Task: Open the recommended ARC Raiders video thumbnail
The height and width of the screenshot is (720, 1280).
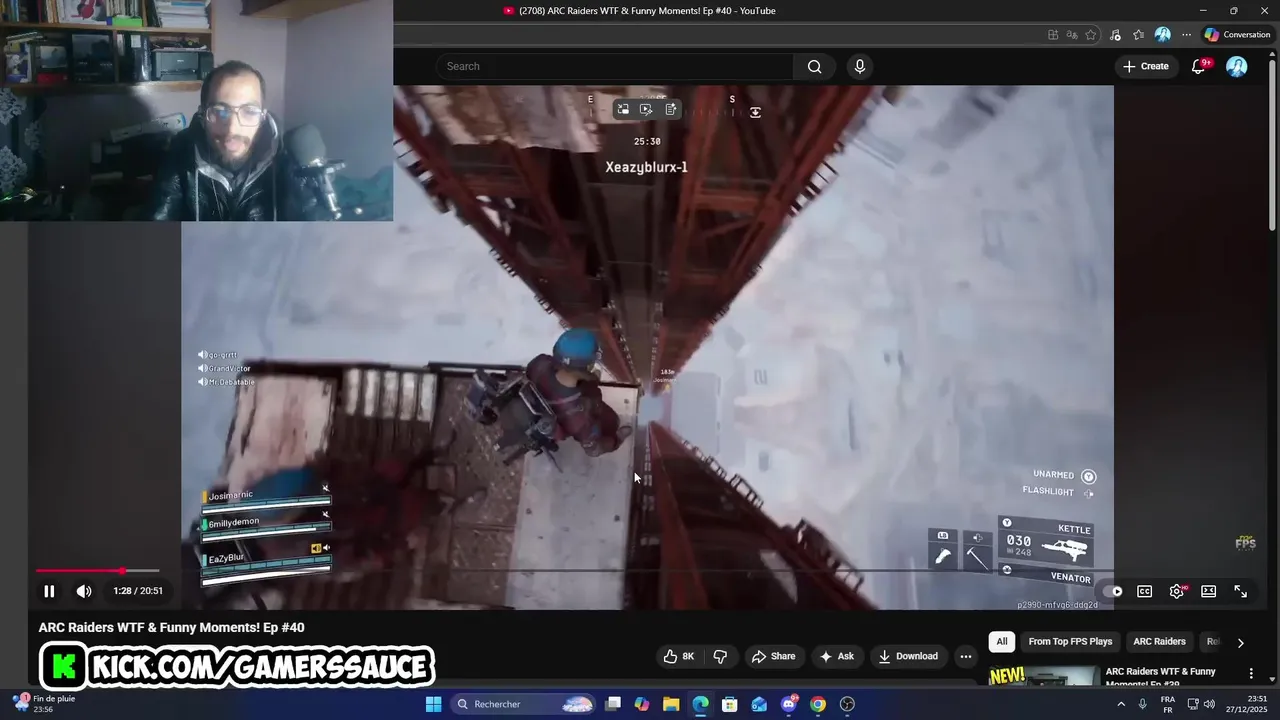Action: 1043,676
